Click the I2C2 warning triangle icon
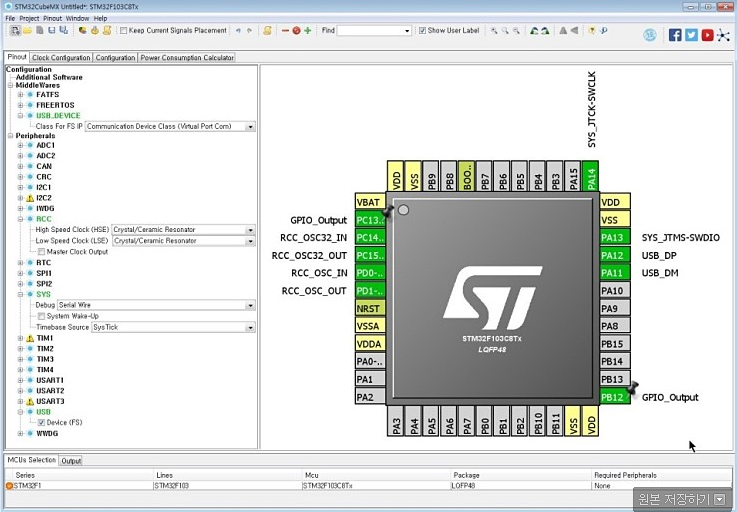The image size is (737, 512). pyautogui.click(x=30, y=198)
